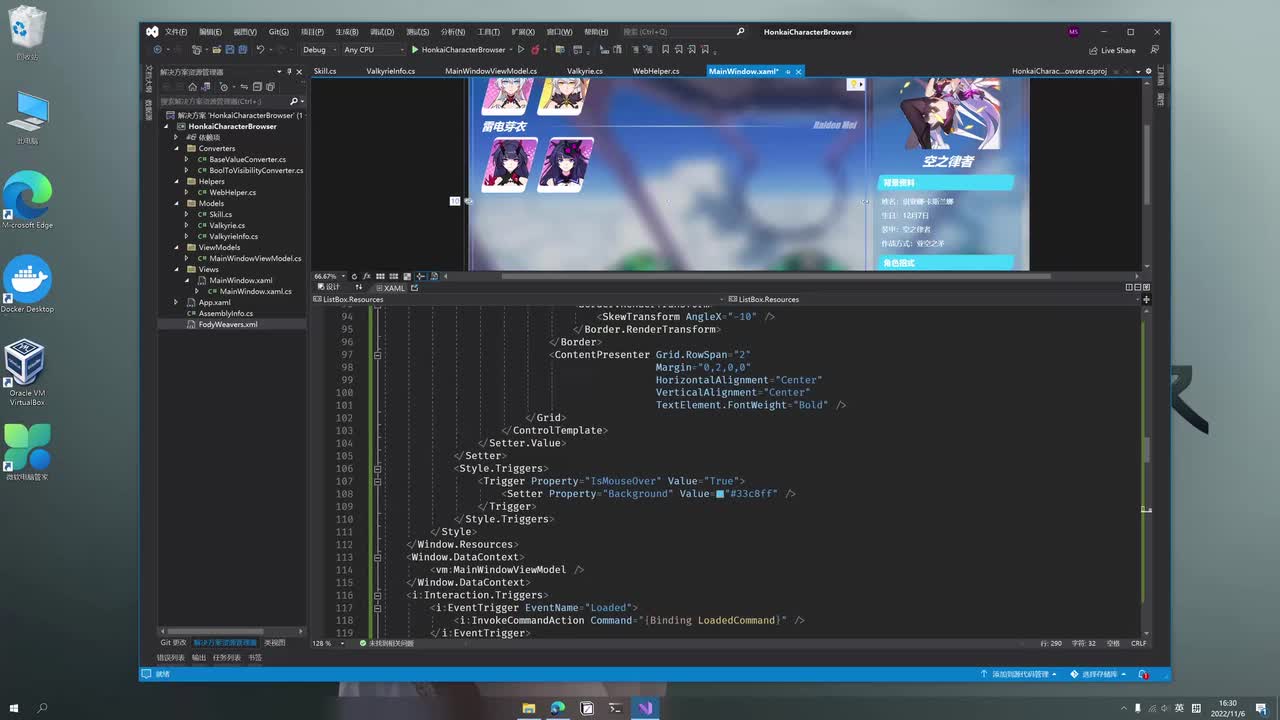The height and width of the screenshot is (720, 1280).
Task: Click the Save toolbar icon
Action: tap(230, 50)
